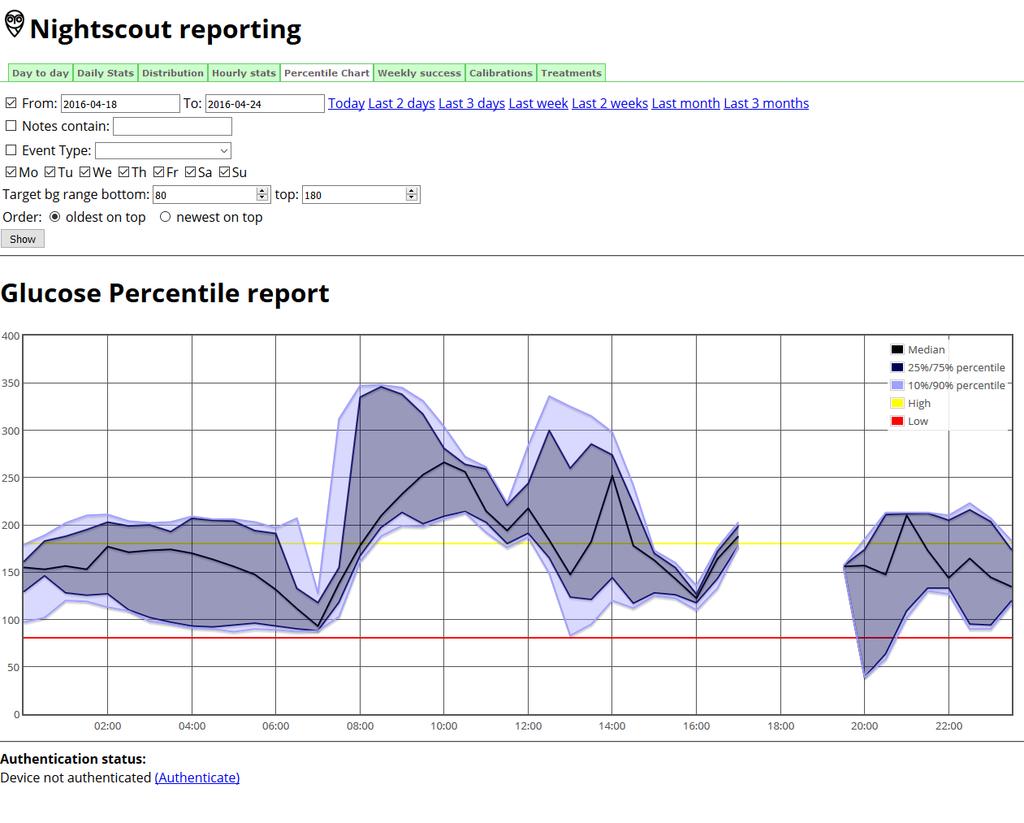
Task: Uncheck the Mo weekday checkbox
Action: 11,172
